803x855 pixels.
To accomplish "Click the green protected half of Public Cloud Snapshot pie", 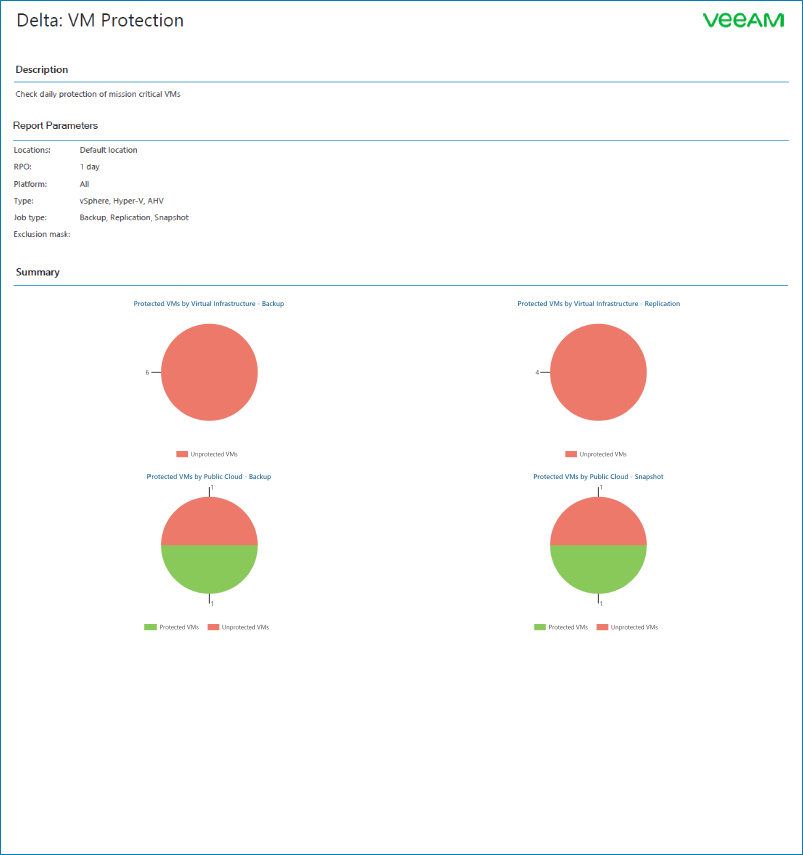I will (599, 567).
